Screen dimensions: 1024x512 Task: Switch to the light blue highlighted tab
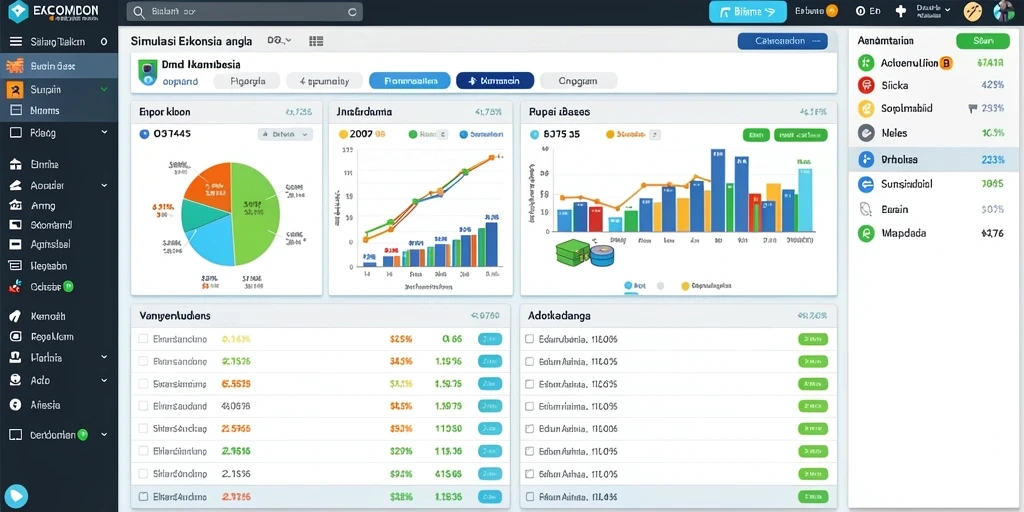pyautogui.click(x=409, y=80)
